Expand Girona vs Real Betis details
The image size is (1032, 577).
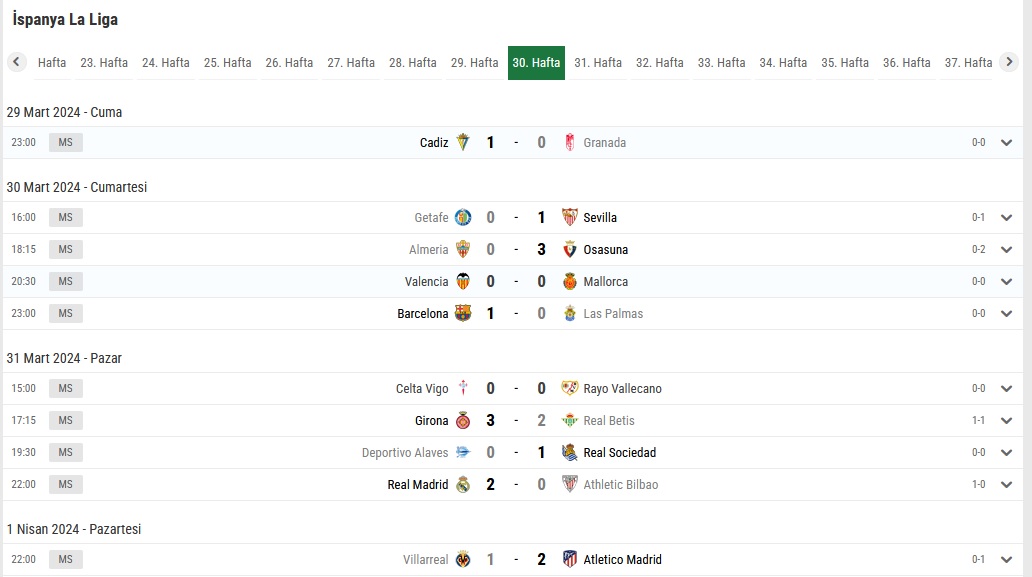1006,420
